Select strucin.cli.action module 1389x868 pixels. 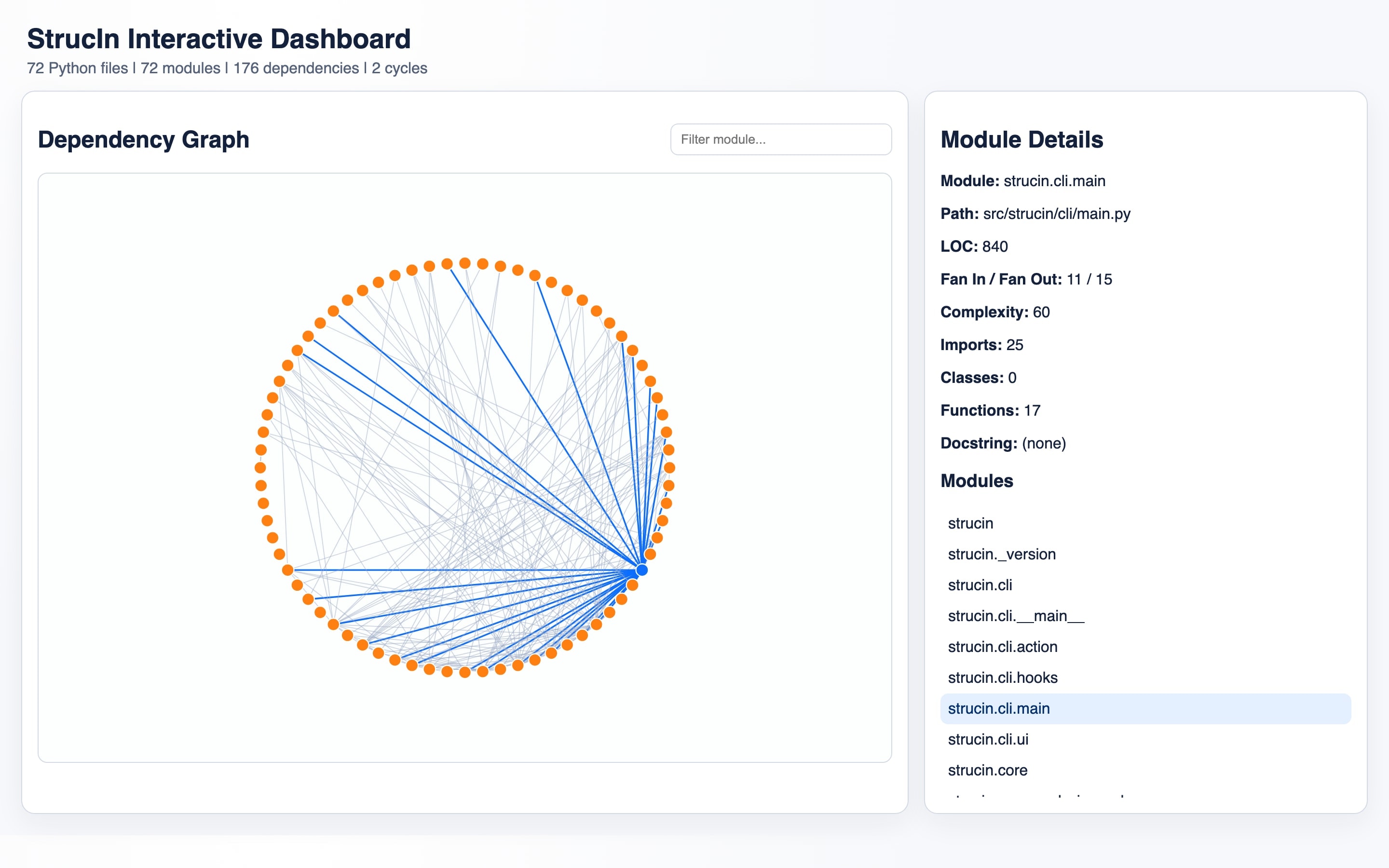pyautogui.click(x=1145, y=646)
